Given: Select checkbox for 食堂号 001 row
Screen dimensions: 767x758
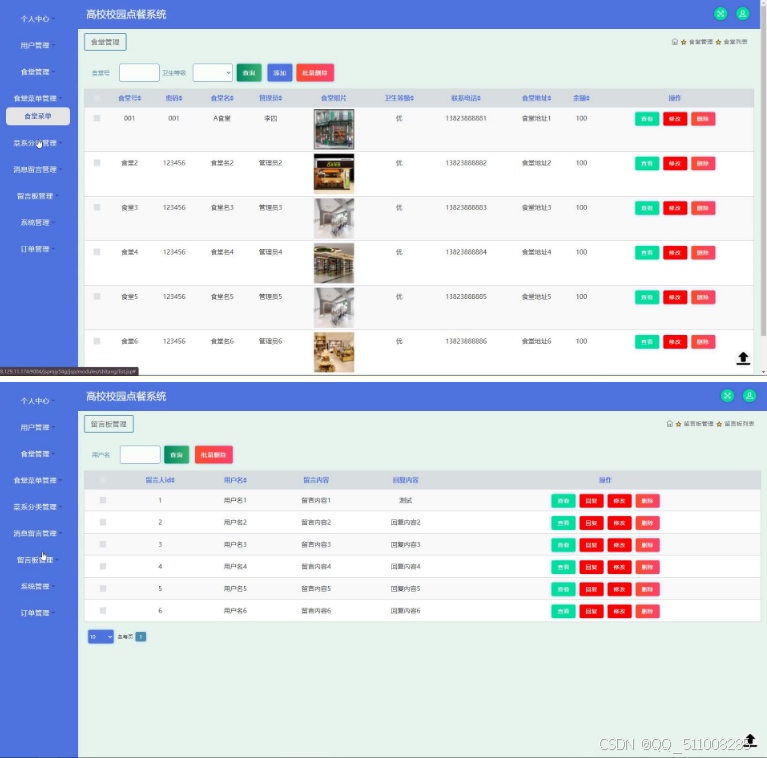Looking at the screenshot, I should (97, 118).
